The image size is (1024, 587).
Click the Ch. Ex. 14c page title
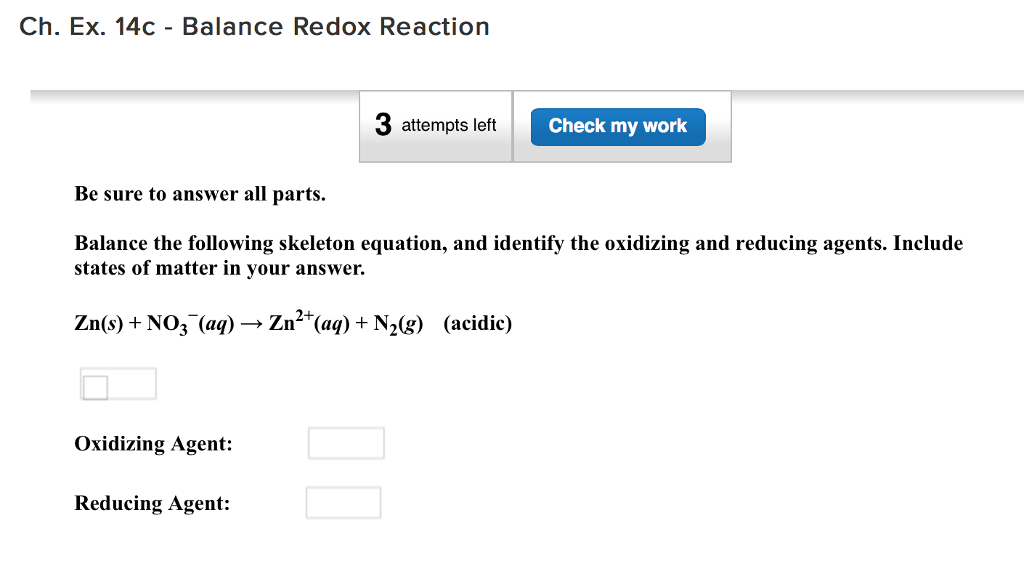click(255, 27)
